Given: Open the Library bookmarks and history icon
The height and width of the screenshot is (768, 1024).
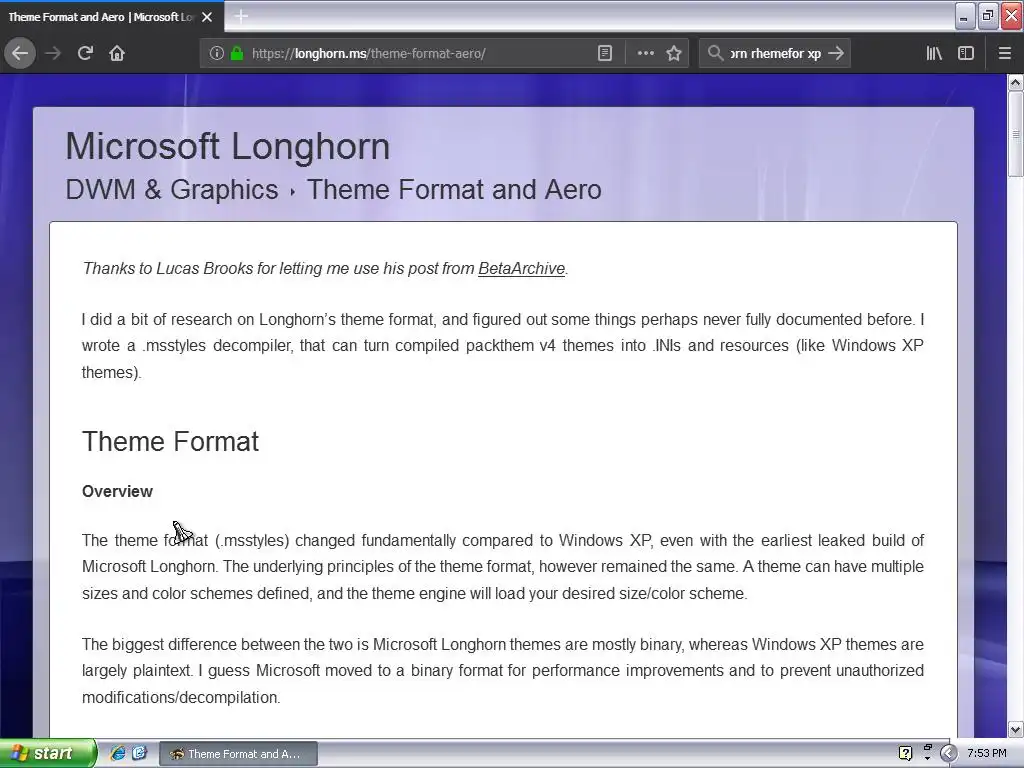Looking at the screenshot, I should (x=934, y=53).
